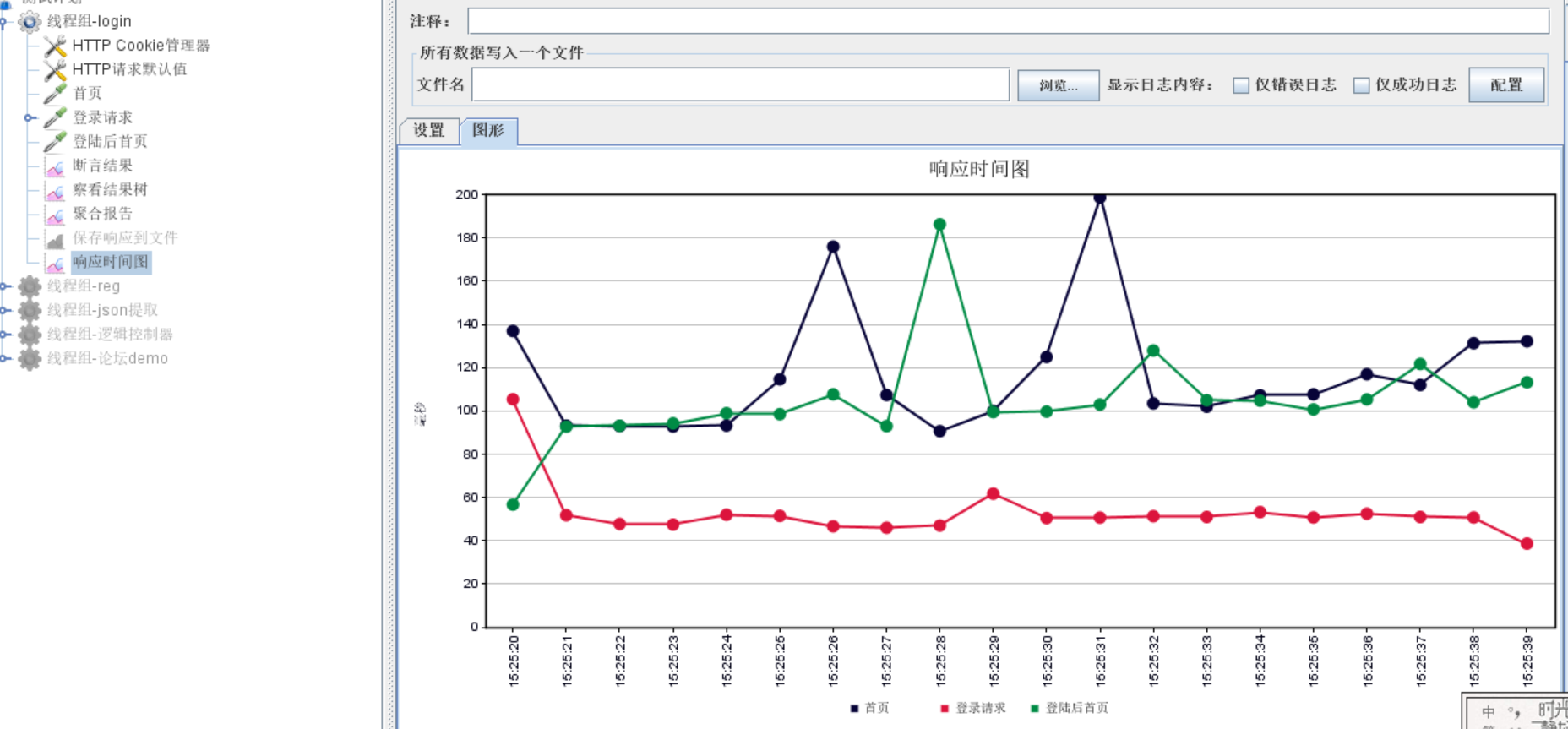Click the 配置 configure button
The height and width of the screenshot is (729, 1568).
(x=1506, y=85)
